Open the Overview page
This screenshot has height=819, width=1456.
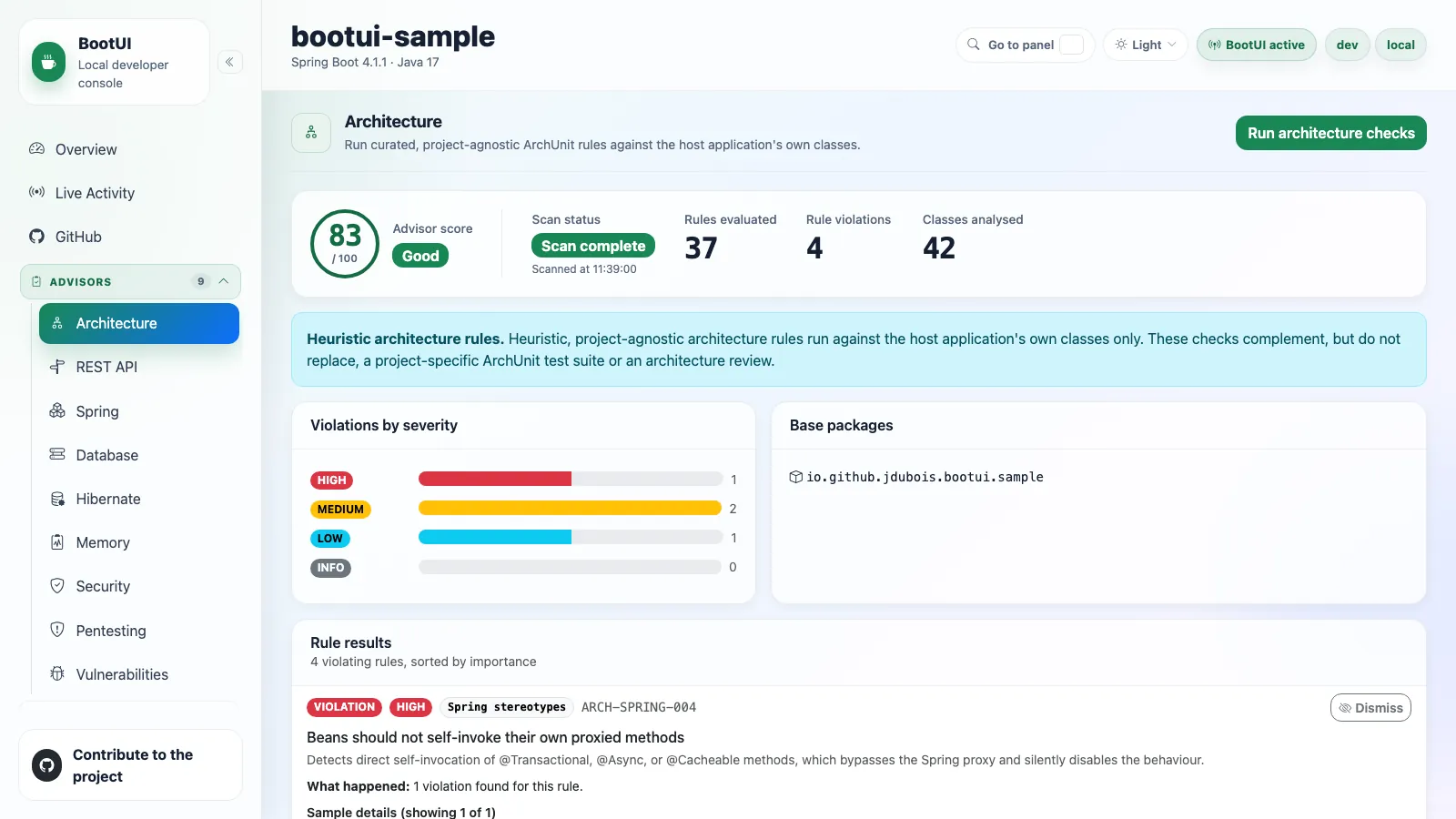130,149
